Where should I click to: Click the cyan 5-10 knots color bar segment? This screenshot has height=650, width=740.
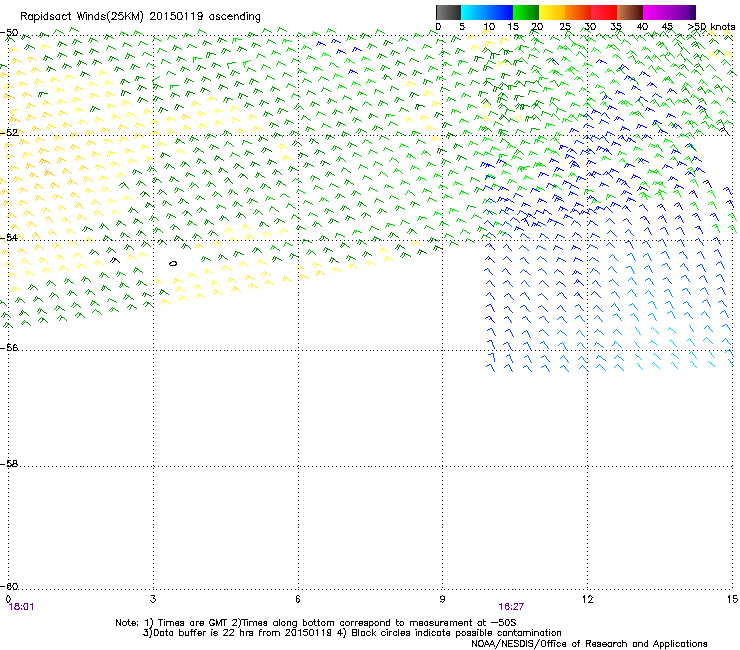tap(474, 12)
